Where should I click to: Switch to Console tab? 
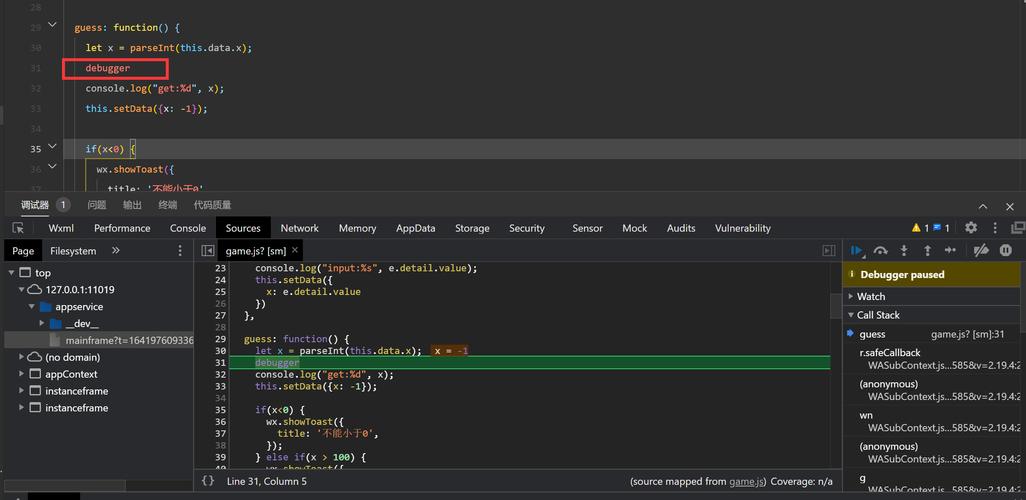[x=188, y=228]
